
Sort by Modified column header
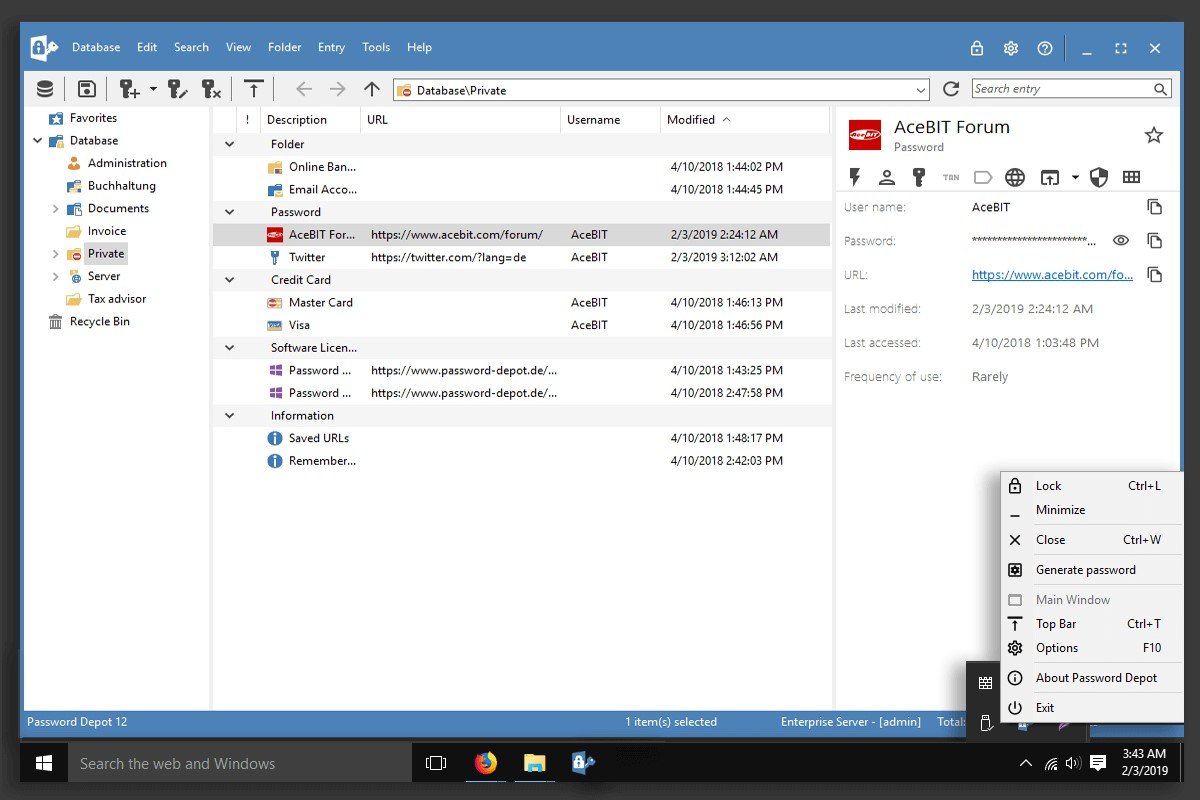[744, 120]
